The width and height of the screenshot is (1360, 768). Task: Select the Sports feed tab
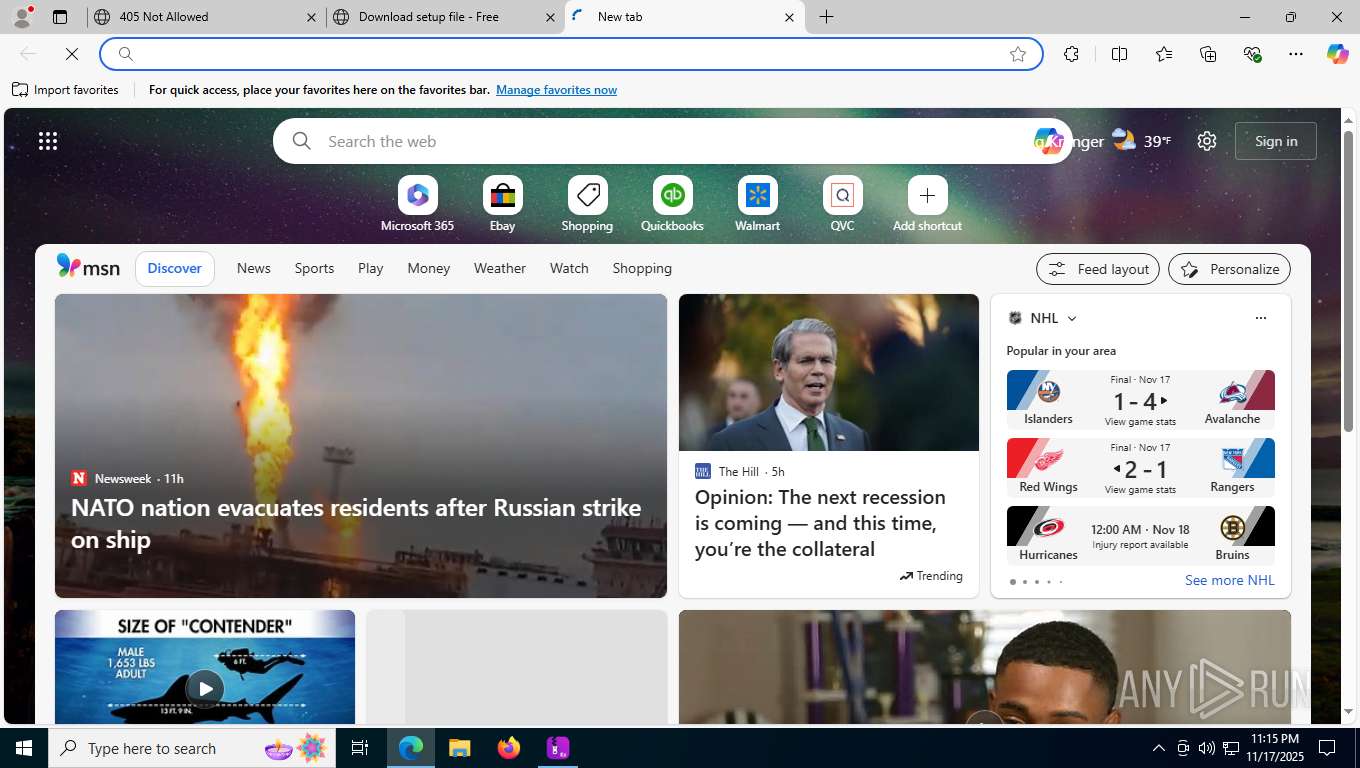coord(314,268)
